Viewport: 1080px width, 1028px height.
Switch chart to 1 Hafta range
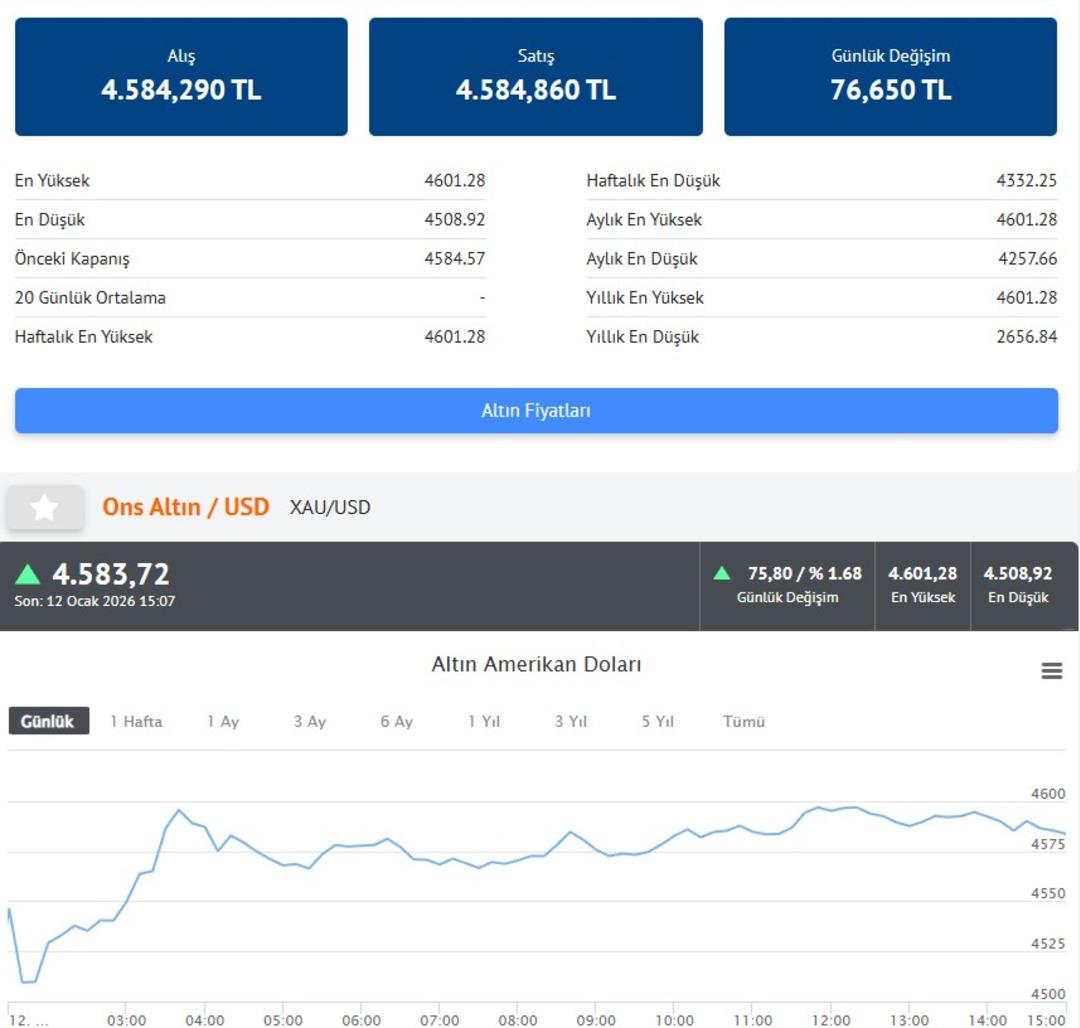pos(136,721)
